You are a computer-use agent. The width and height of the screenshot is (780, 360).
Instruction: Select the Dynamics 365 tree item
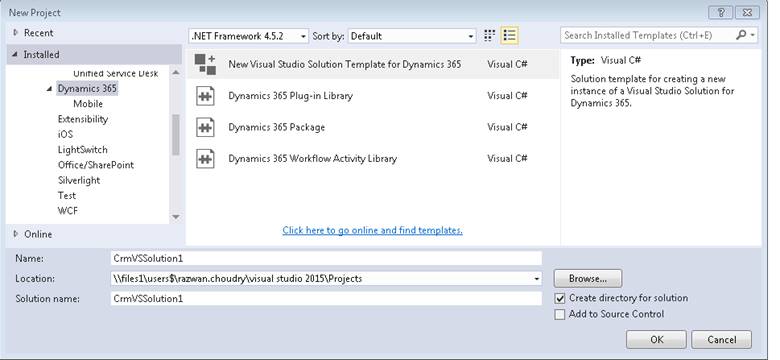tap(87, 89)
